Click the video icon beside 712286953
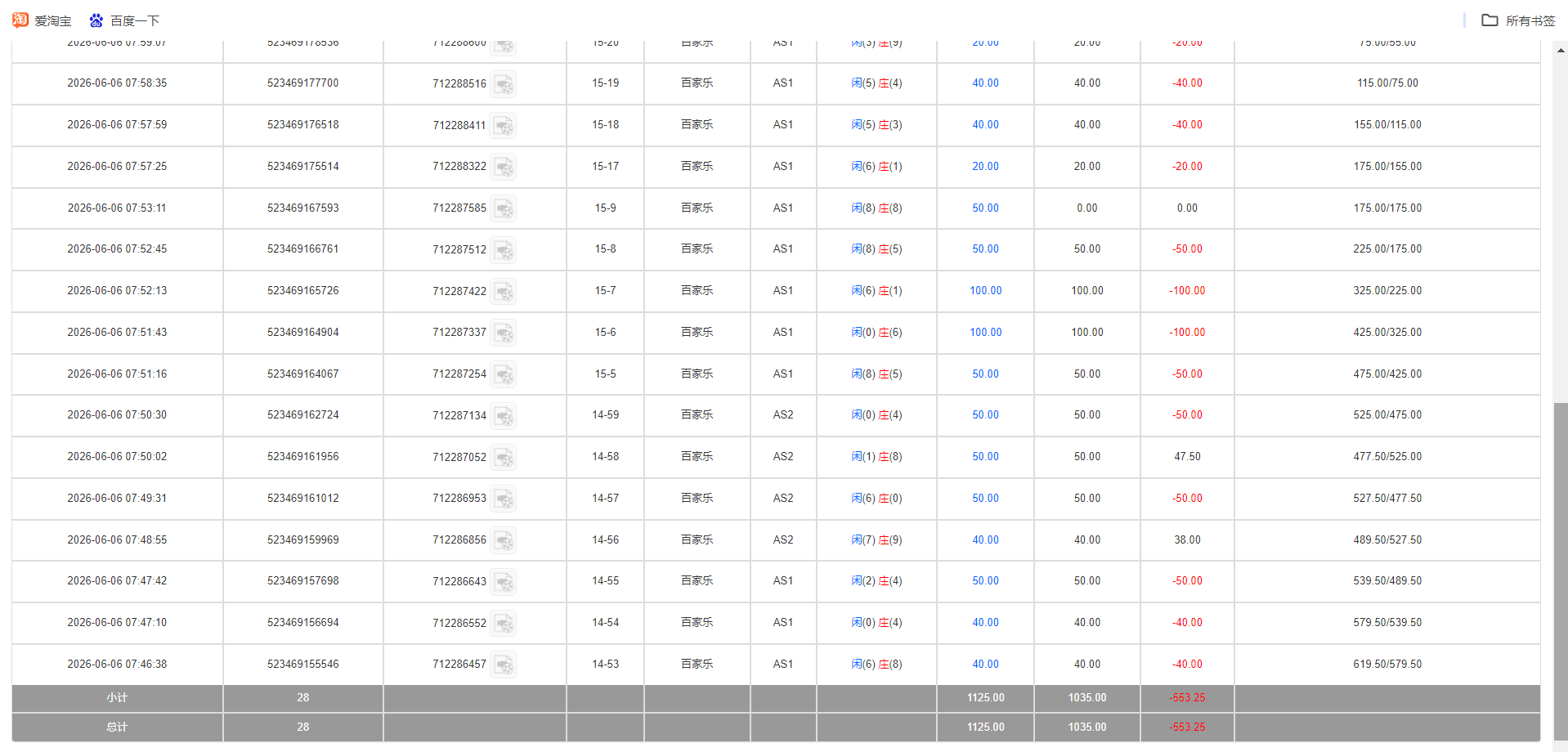Screen dimensions: 1568x752 [504, 499]
